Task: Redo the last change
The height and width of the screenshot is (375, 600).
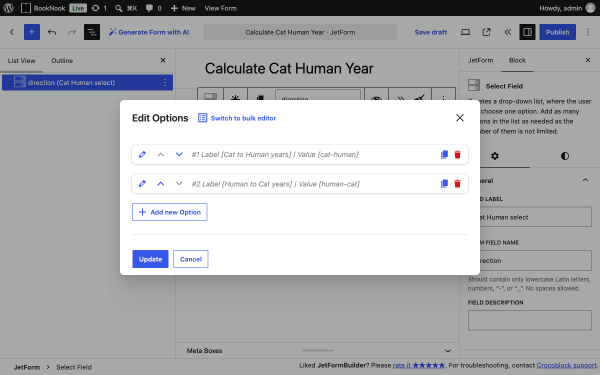Action: (x=72, y=32)
